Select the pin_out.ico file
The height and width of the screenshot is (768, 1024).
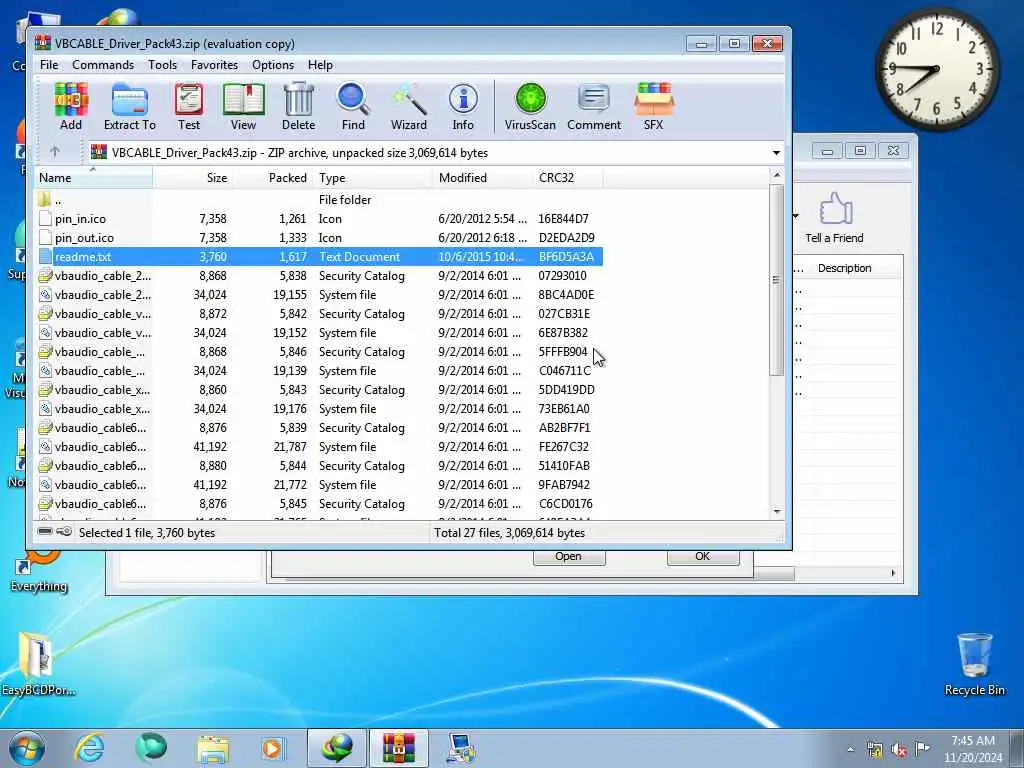click(x=319, y=238)
